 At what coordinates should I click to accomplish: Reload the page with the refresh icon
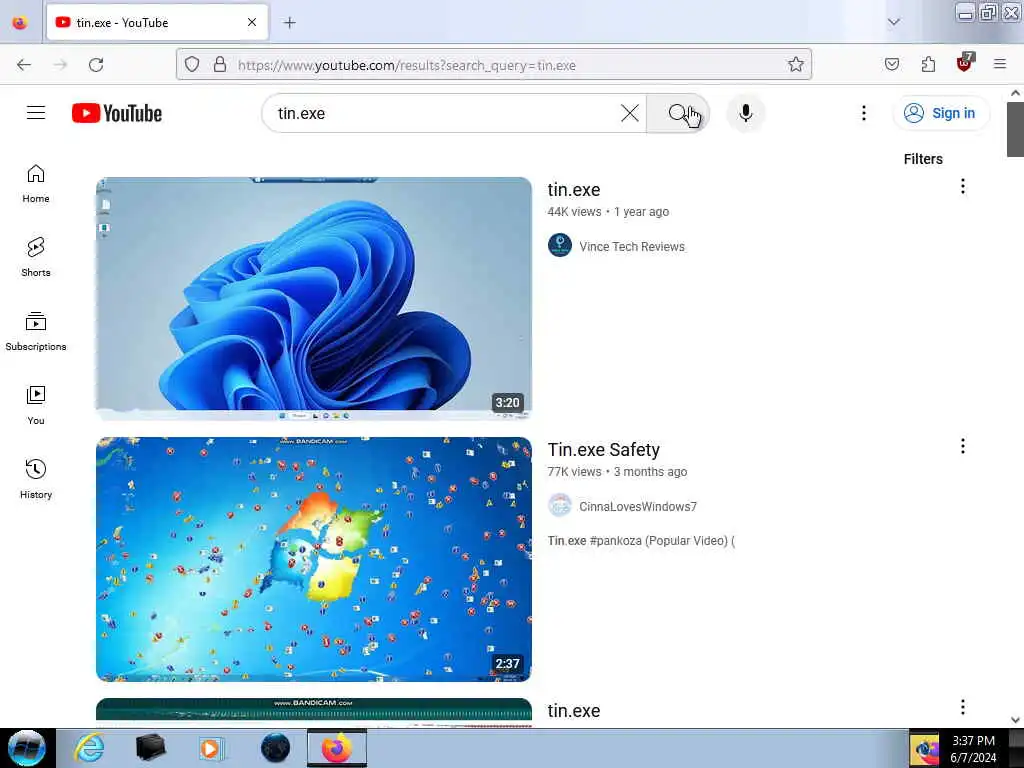[96, 65]
